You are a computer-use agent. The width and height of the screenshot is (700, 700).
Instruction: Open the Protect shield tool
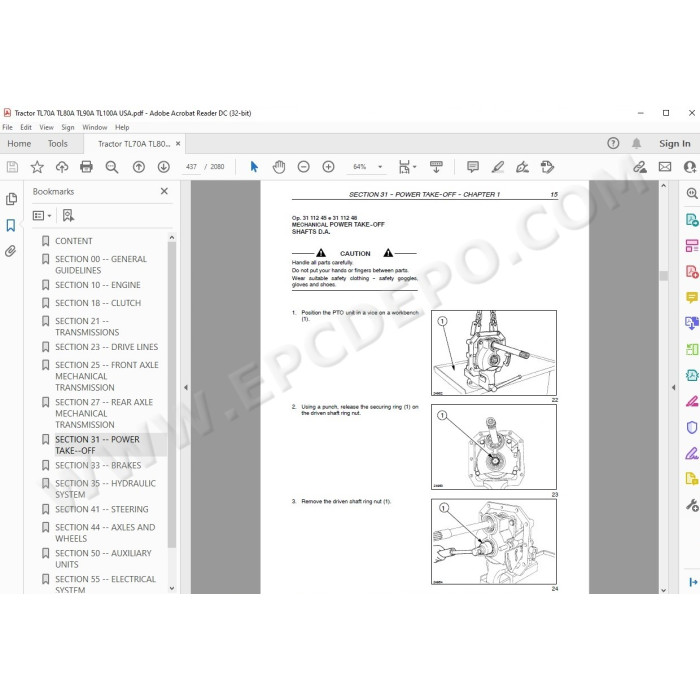pos(692,427)
